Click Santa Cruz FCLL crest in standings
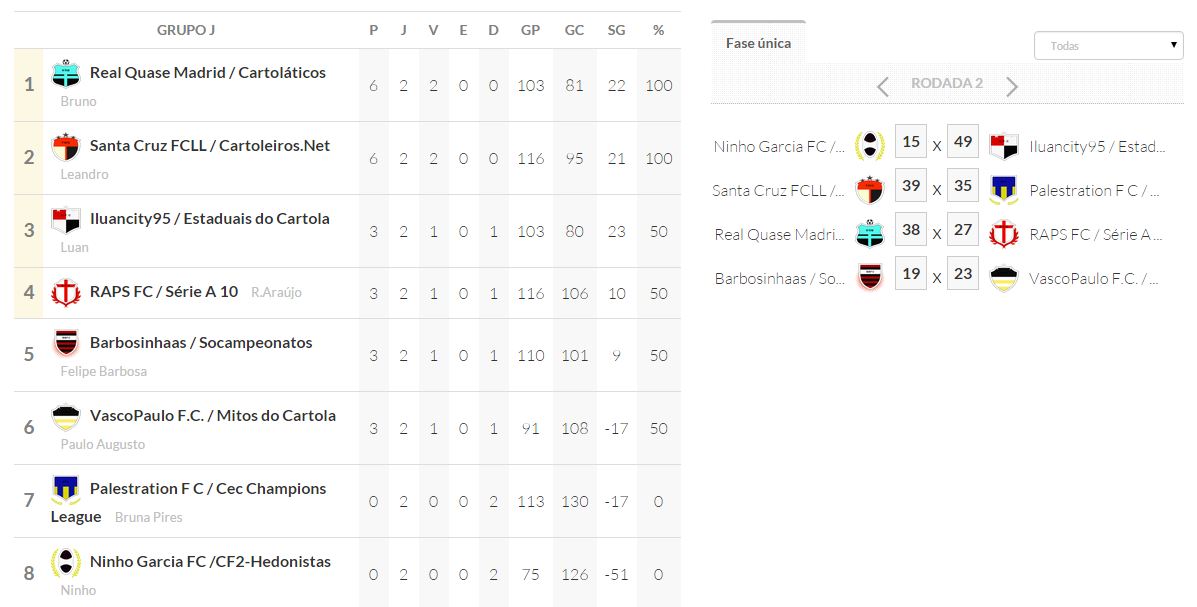Screen dimensions: 1197x607 click(66, 146)
